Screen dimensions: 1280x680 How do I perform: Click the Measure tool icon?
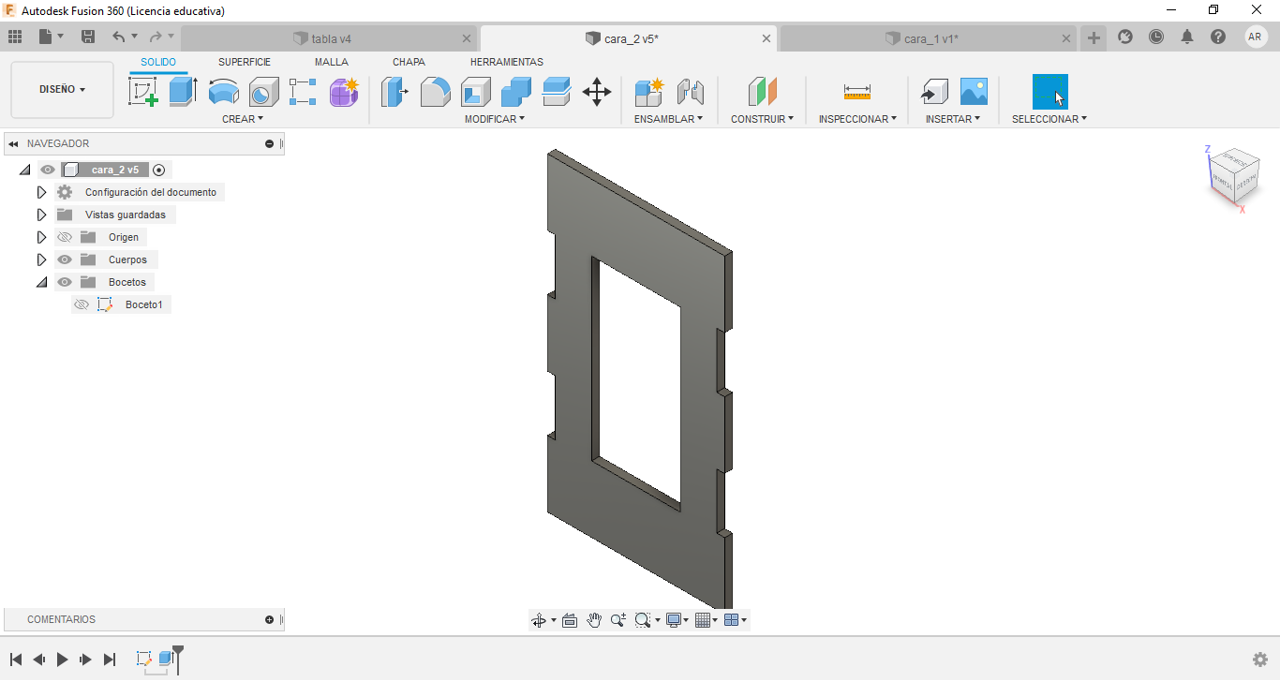[x=857, y=92]
